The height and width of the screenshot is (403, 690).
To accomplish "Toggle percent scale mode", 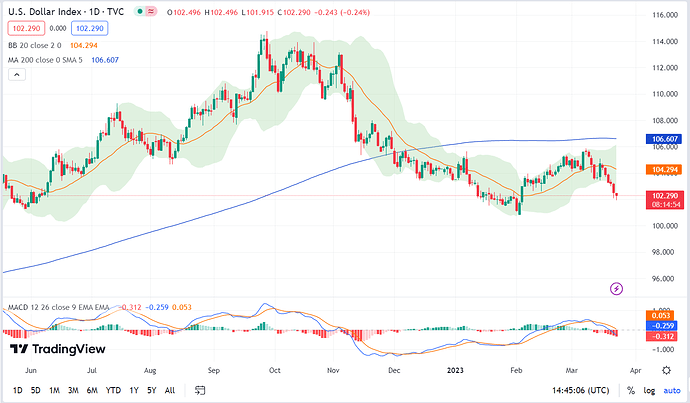I will (631, 390).
